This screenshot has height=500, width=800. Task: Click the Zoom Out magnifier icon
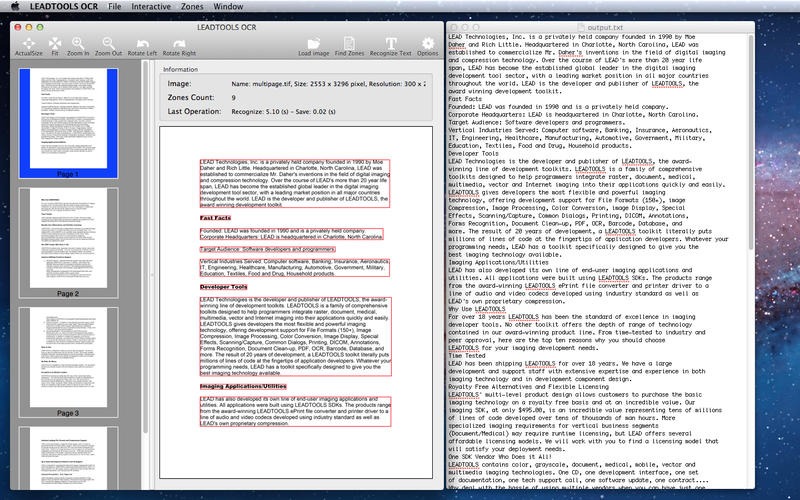pos(108,43)
